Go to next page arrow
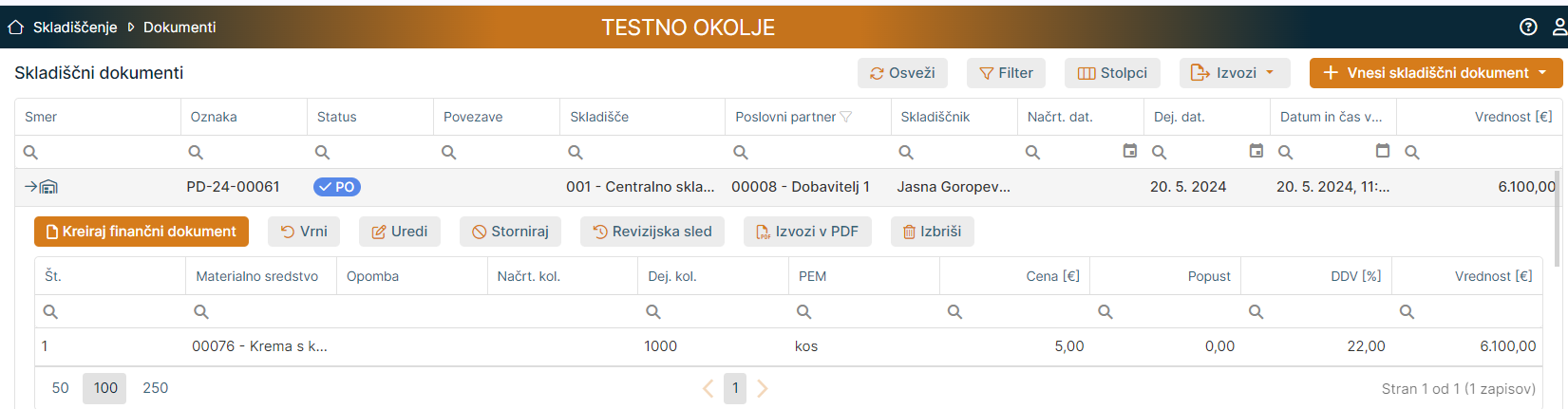1568x409 pixels. 762,388
